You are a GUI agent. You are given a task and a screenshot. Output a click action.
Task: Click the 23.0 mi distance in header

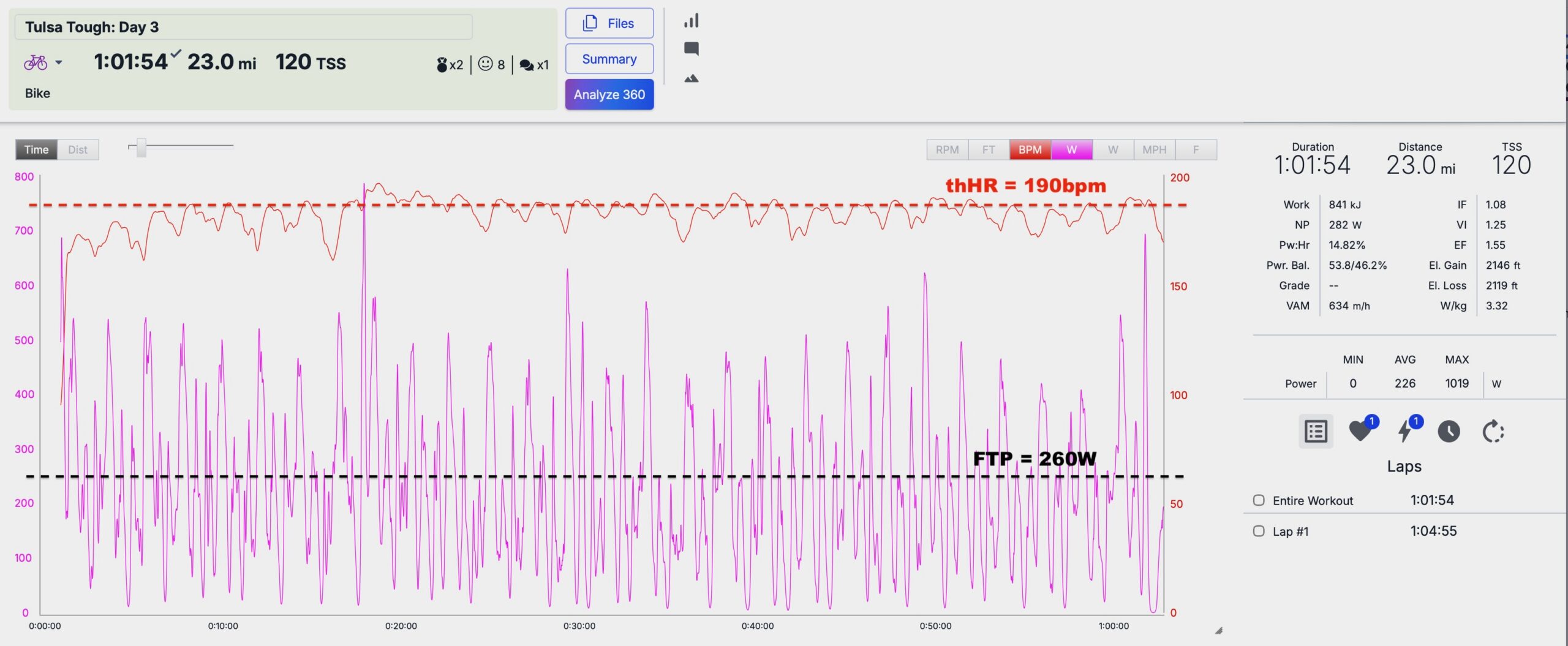tap(222, 62)
